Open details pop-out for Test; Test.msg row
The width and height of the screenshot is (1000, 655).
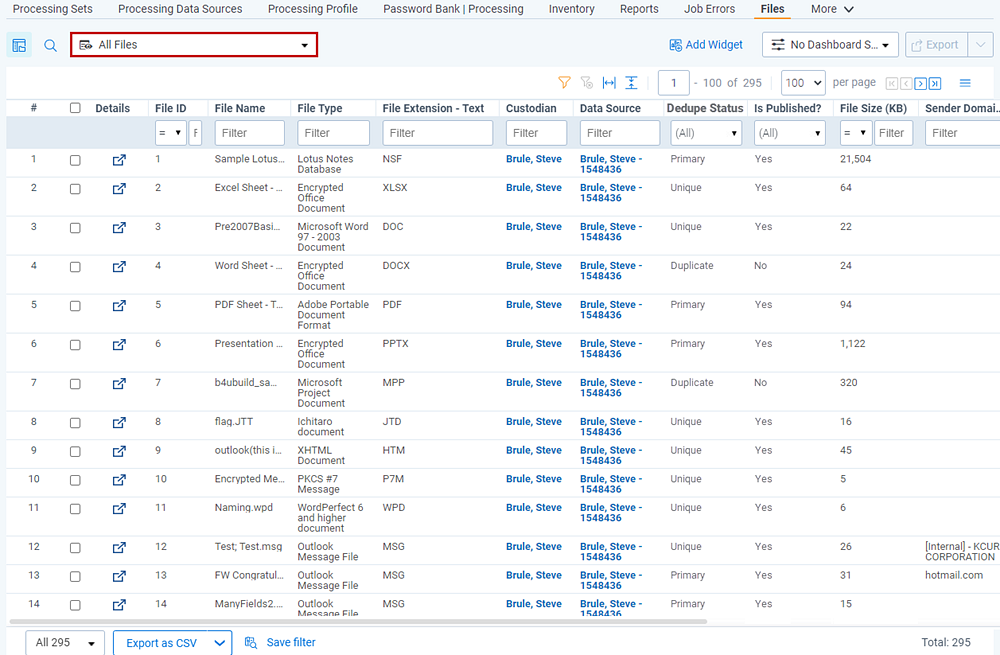(119, 547)
